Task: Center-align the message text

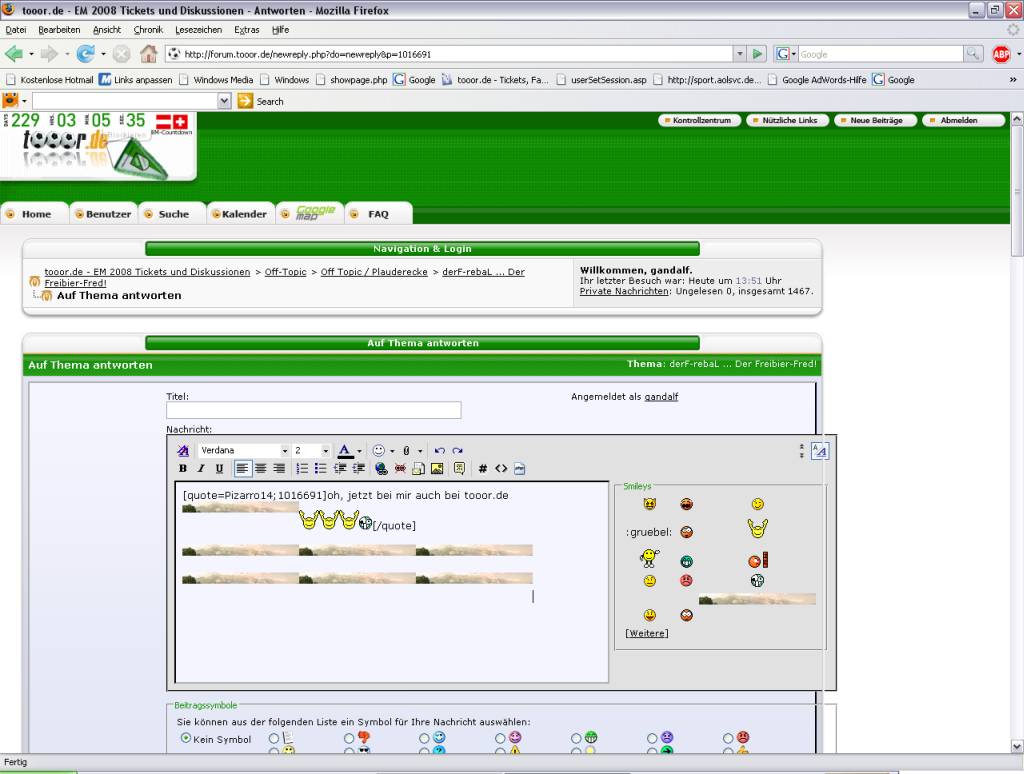Action: (x=261, y=468)
